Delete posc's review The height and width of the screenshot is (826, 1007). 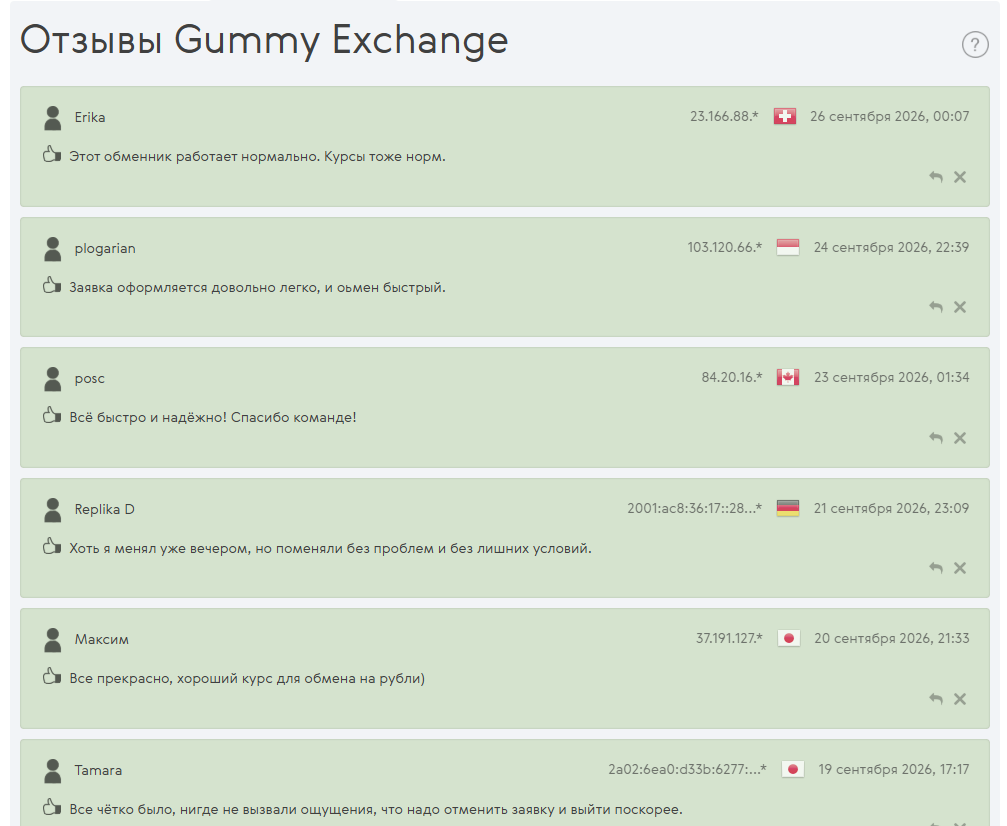tap(960, 438)
